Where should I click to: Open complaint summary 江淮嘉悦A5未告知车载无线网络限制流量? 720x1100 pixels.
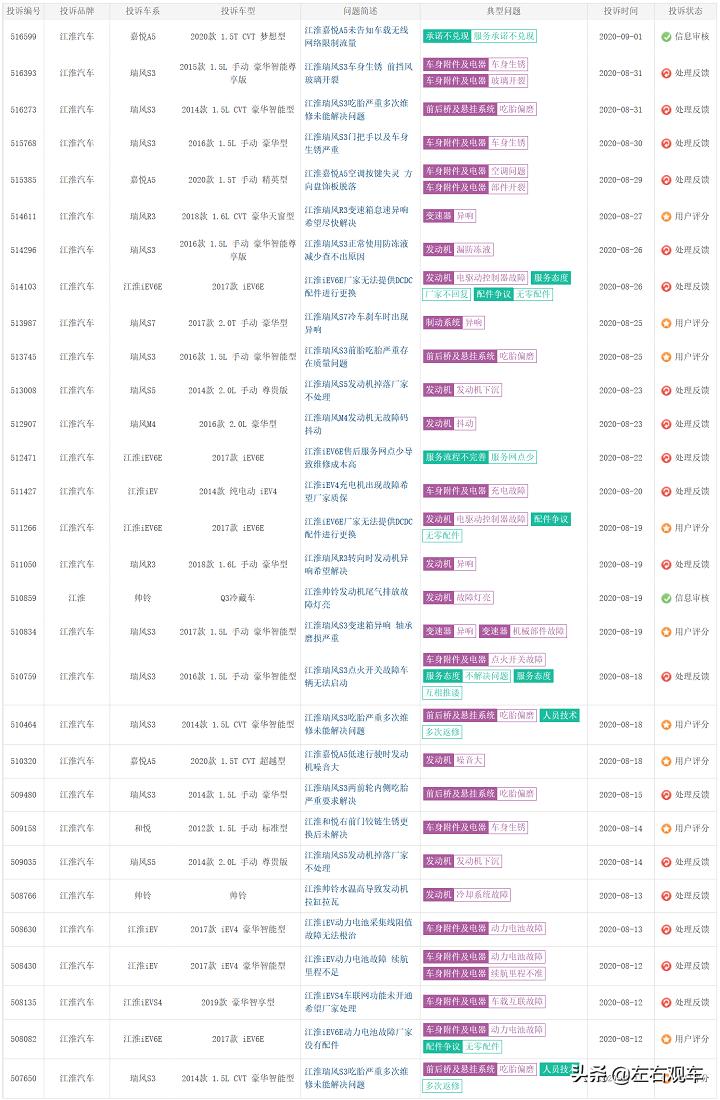[356, 36]
